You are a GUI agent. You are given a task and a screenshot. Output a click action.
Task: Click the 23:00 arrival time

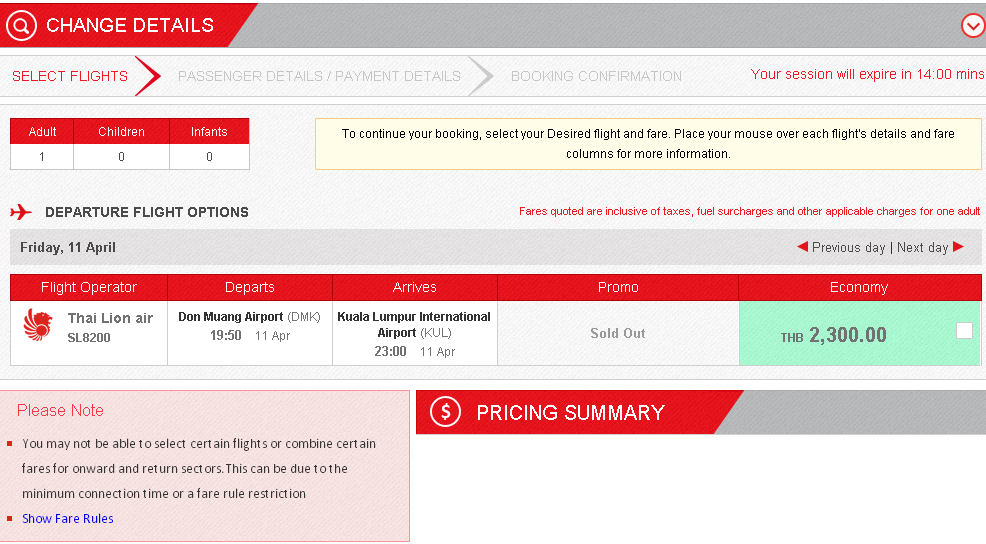[x=391, y=352]
